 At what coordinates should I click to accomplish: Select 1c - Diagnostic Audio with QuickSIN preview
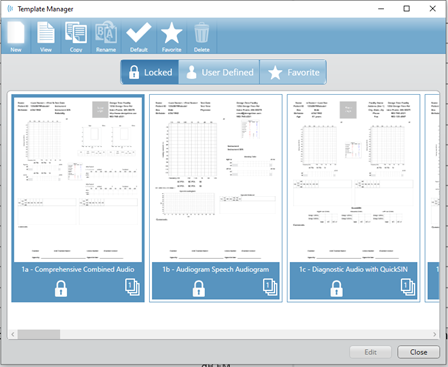click(x=353, y=179)
